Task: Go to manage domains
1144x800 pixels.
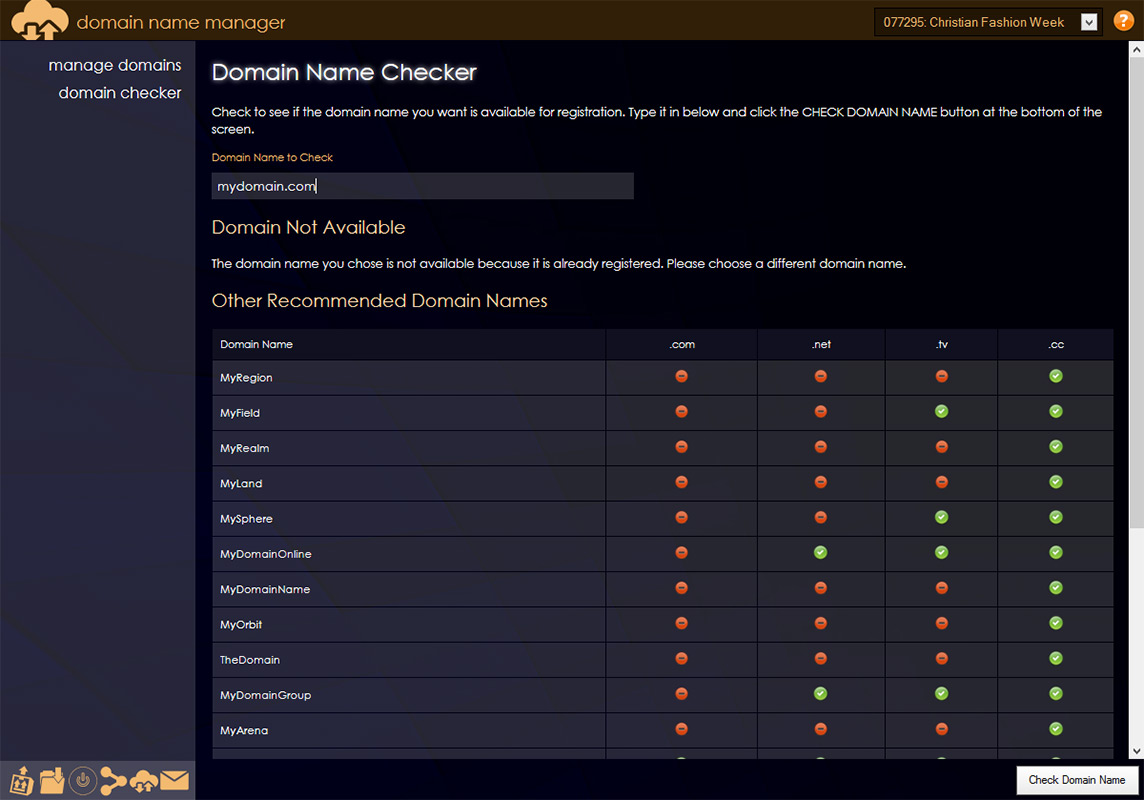Action: coord(115,65)
